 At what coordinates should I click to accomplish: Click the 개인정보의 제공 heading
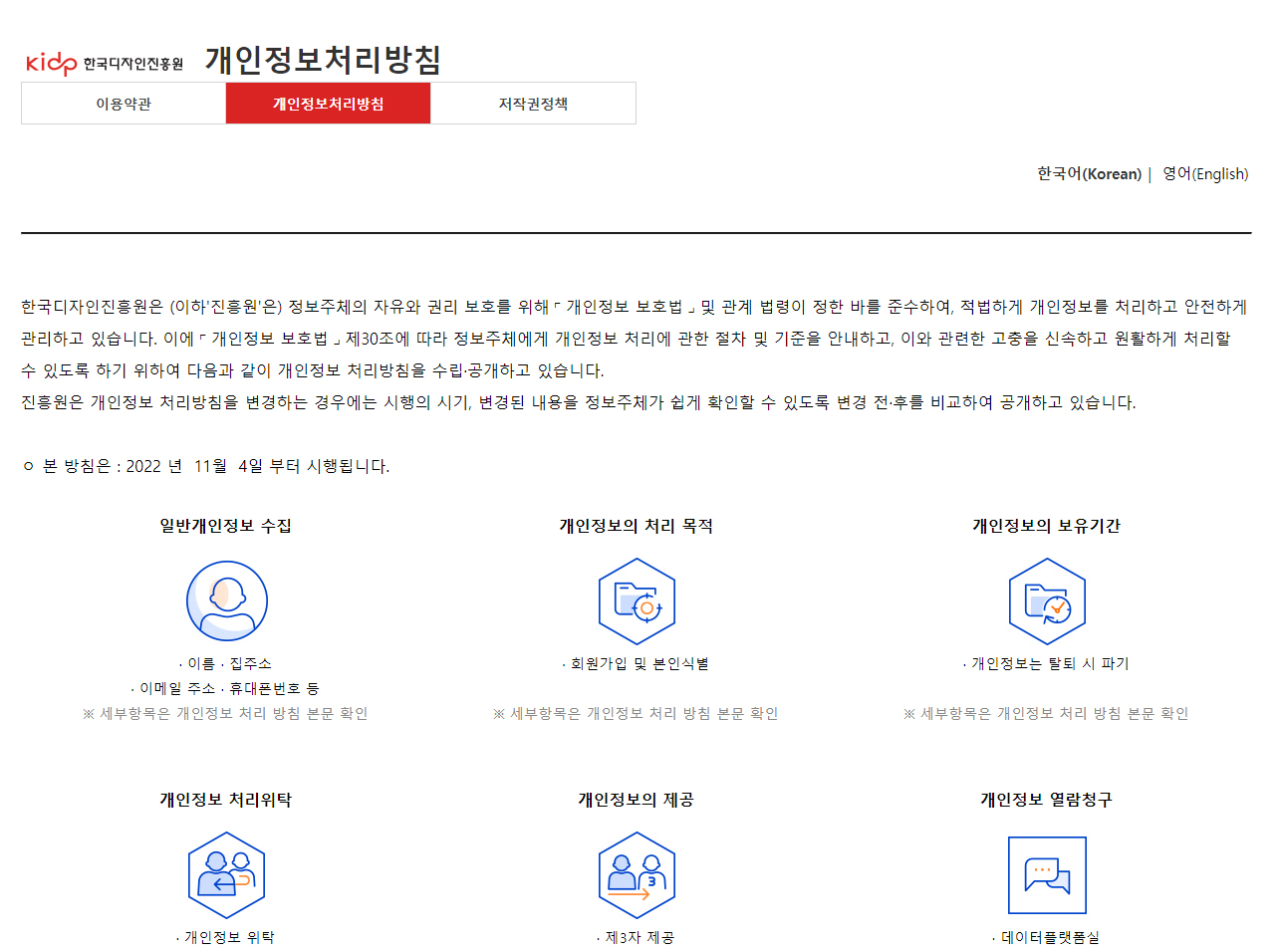click(x=637, y=800)
